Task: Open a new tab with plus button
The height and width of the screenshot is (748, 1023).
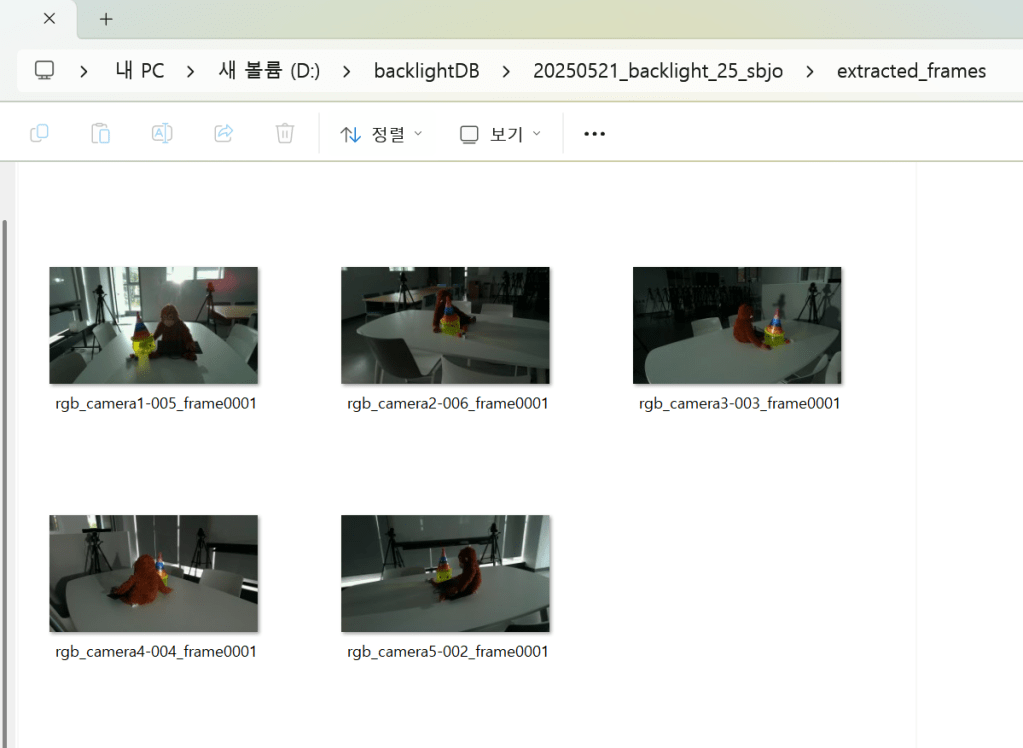Action: point(106,19)
